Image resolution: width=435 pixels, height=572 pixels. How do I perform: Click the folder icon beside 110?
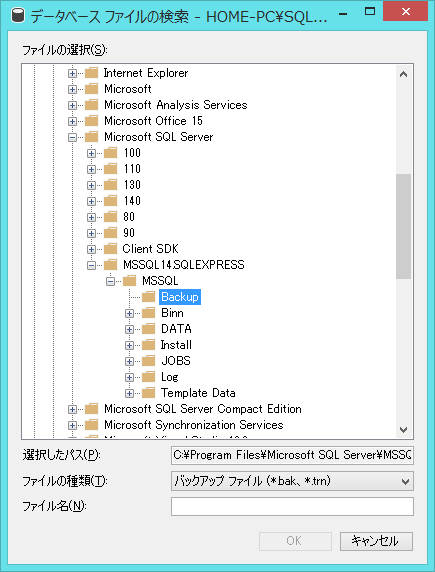[111, 169]
